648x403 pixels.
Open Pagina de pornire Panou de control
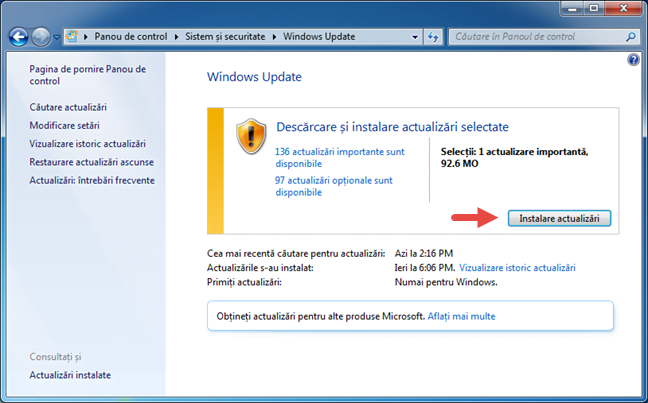tap(88, 75)
